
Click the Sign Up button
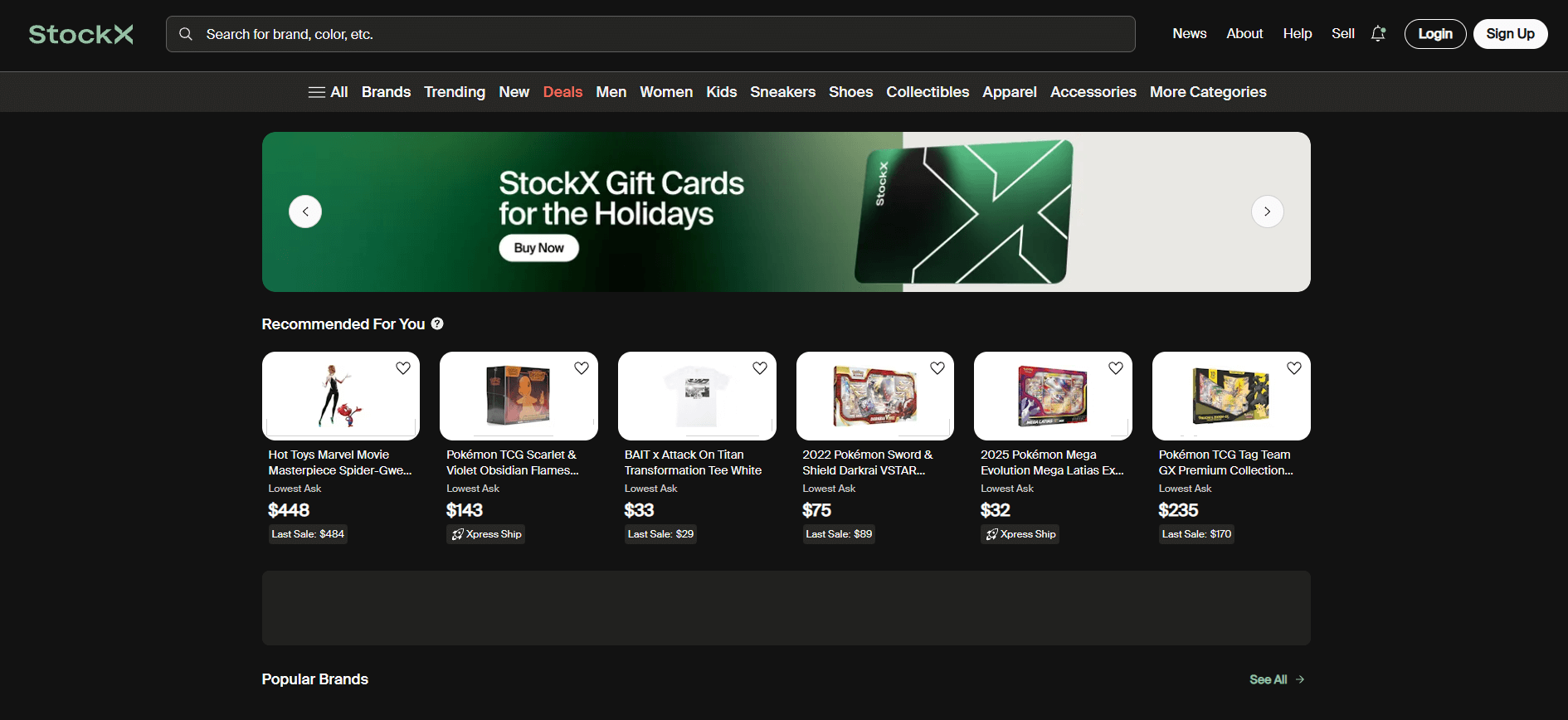coord(1510,34)
